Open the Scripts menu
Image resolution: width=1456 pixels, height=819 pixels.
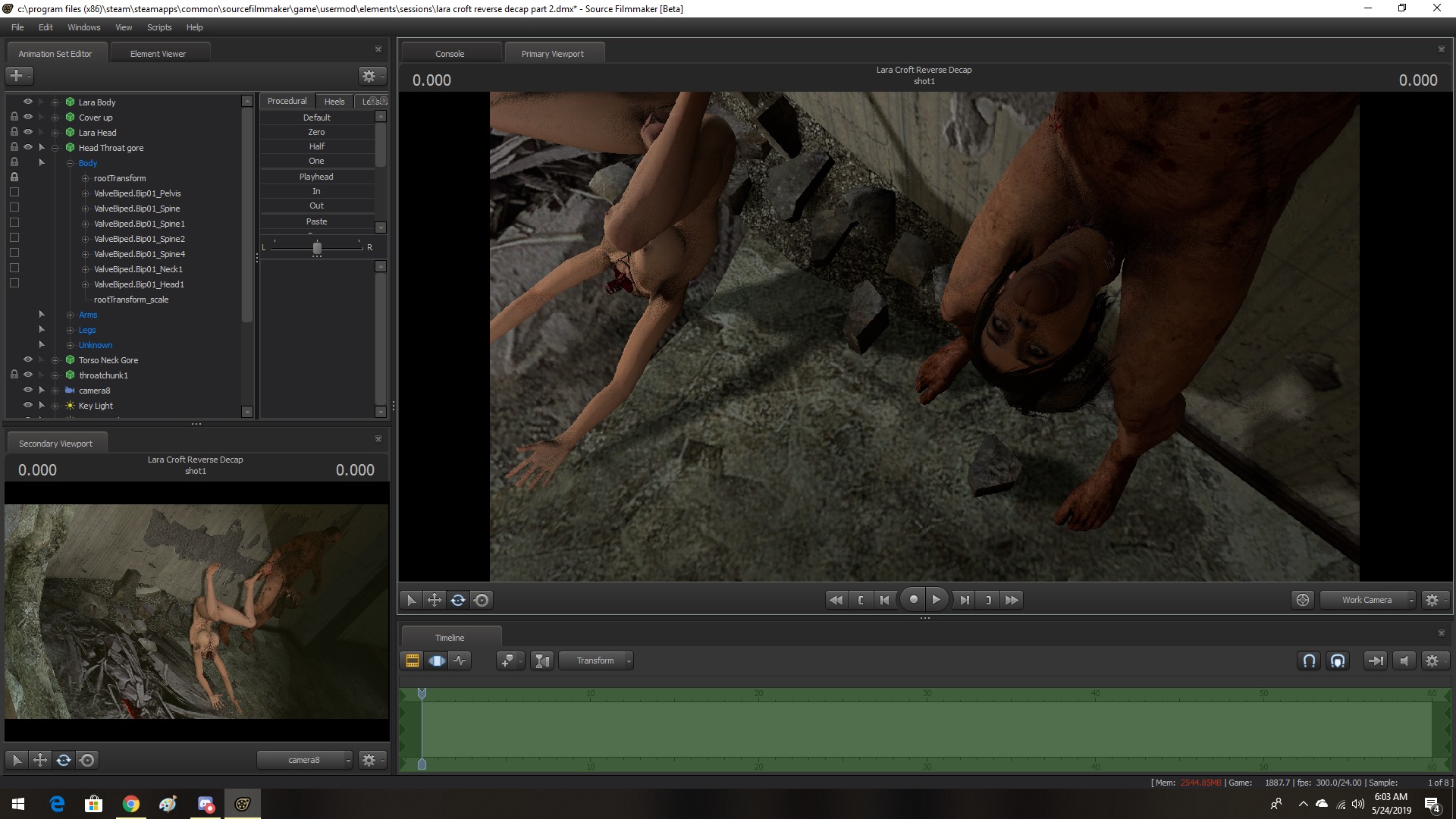159,27
